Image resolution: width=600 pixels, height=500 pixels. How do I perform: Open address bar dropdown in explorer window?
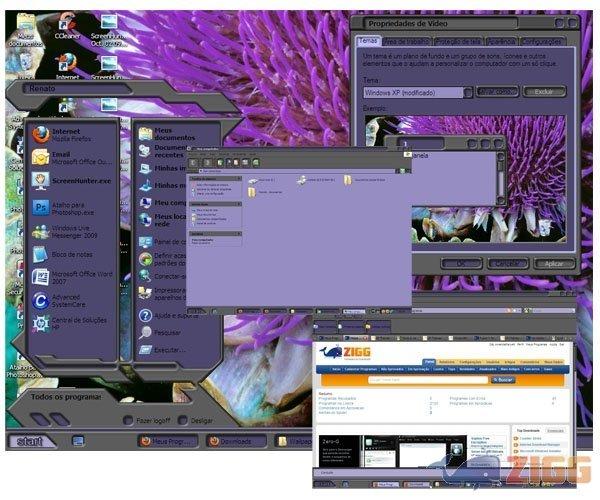pos(397,171)
